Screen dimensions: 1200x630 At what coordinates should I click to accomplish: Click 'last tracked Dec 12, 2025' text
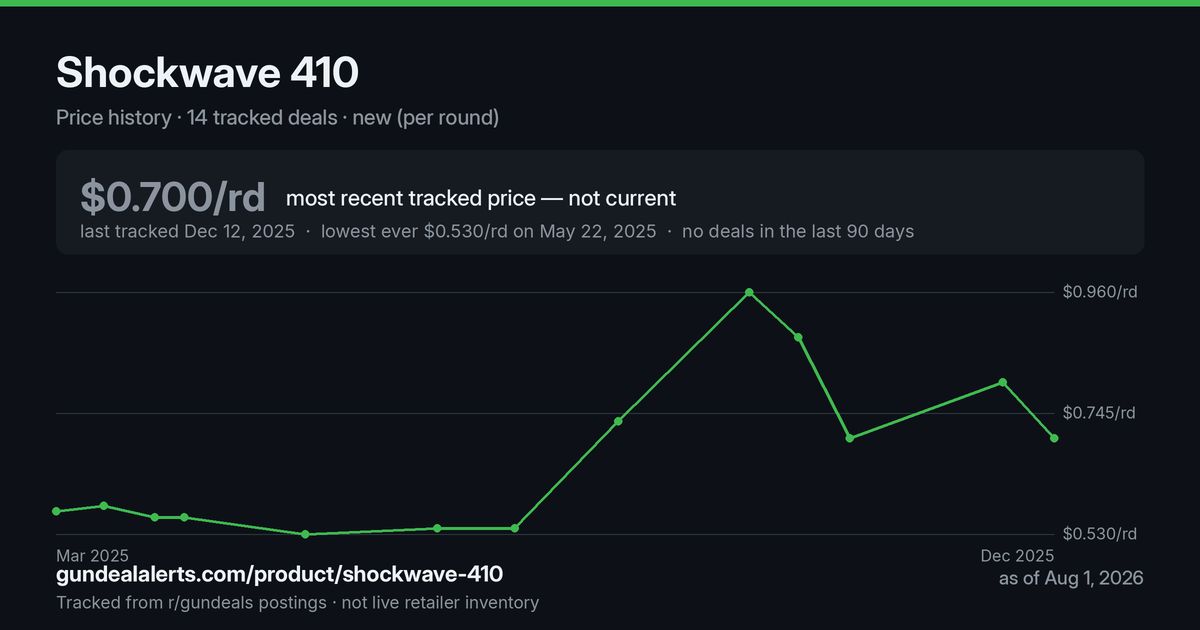point(187,231)
